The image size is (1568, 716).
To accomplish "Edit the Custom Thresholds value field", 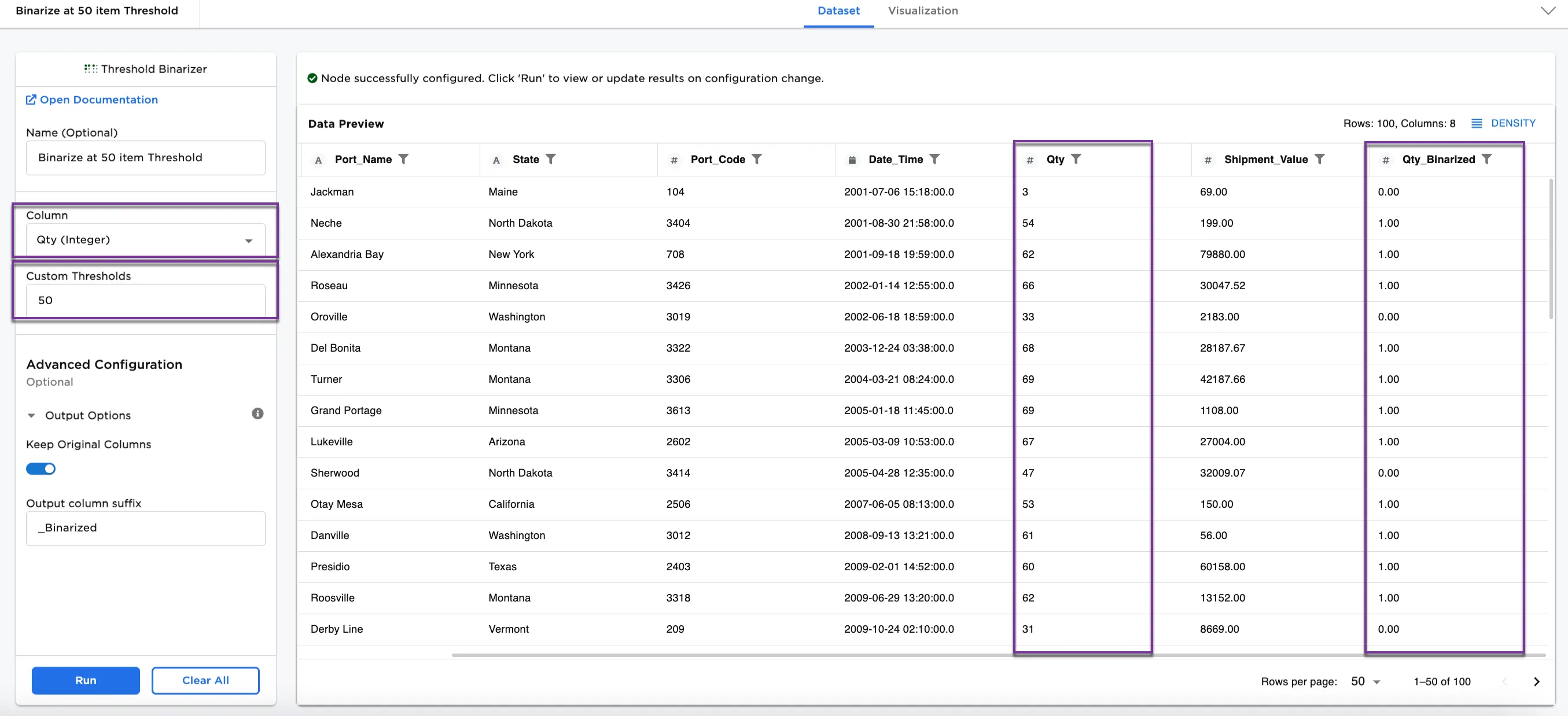I will (x=145, y=300).
